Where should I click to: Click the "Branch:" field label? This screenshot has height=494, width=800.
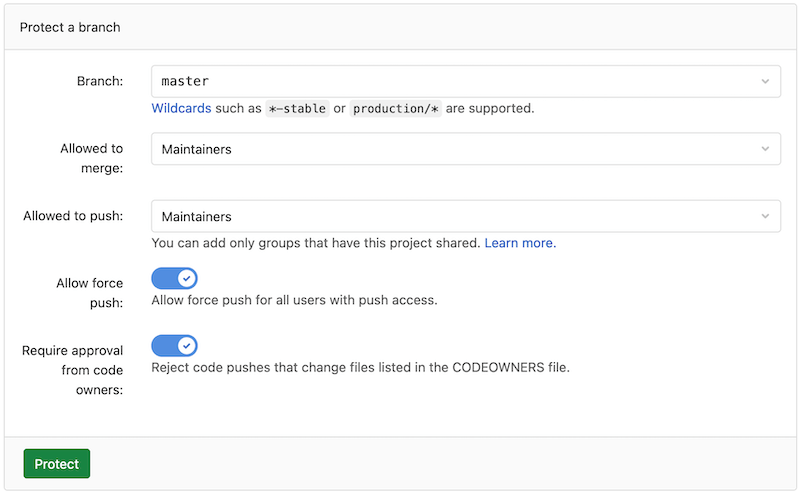pyautogui.click(x=100, y=81)
